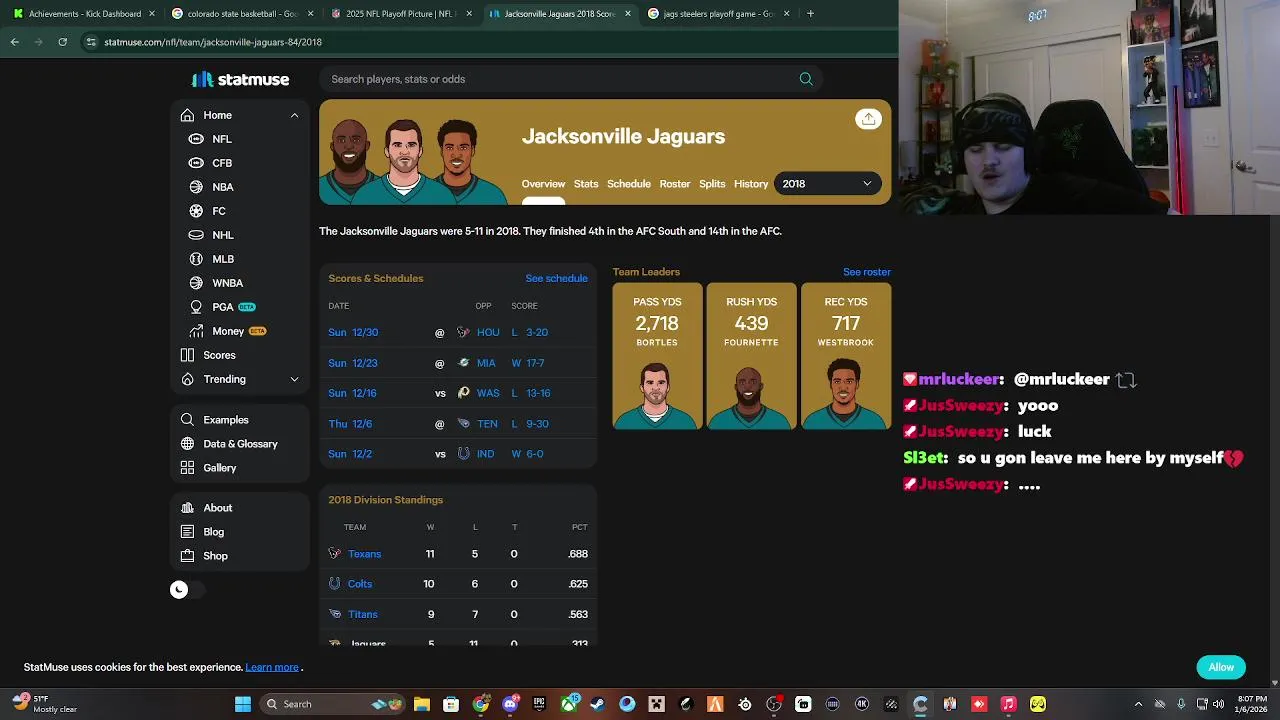Open File Explorer from taskbar
1280x720 pixels.
point(421,704)
